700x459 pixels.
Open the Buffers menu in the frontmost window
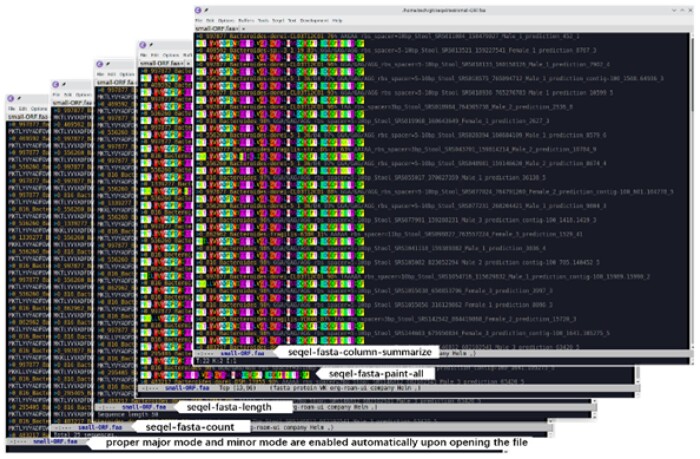246,21
